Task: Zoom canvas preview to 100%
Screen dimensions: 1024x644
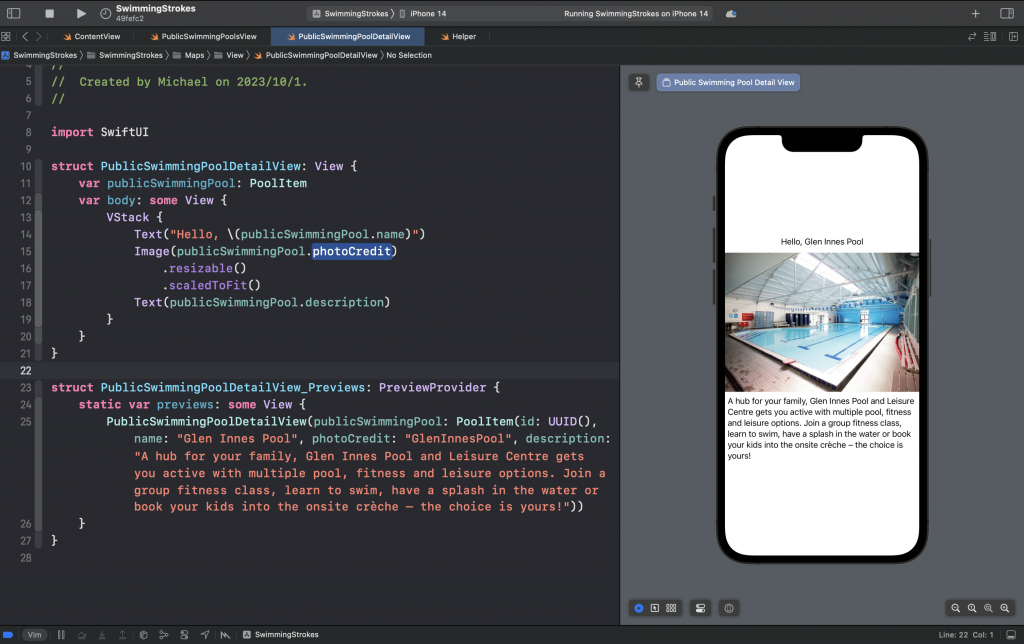Action: (972, 608)
